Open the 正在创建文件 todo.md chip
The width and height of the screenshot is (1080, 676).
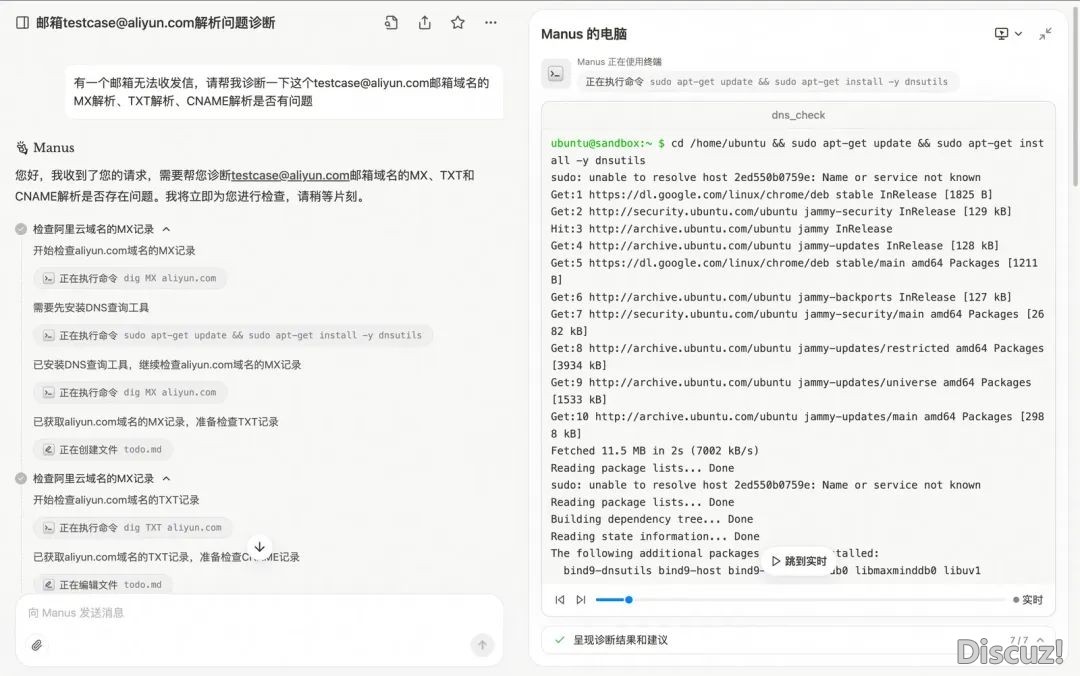pyautogui.click(x=103, y=449)
